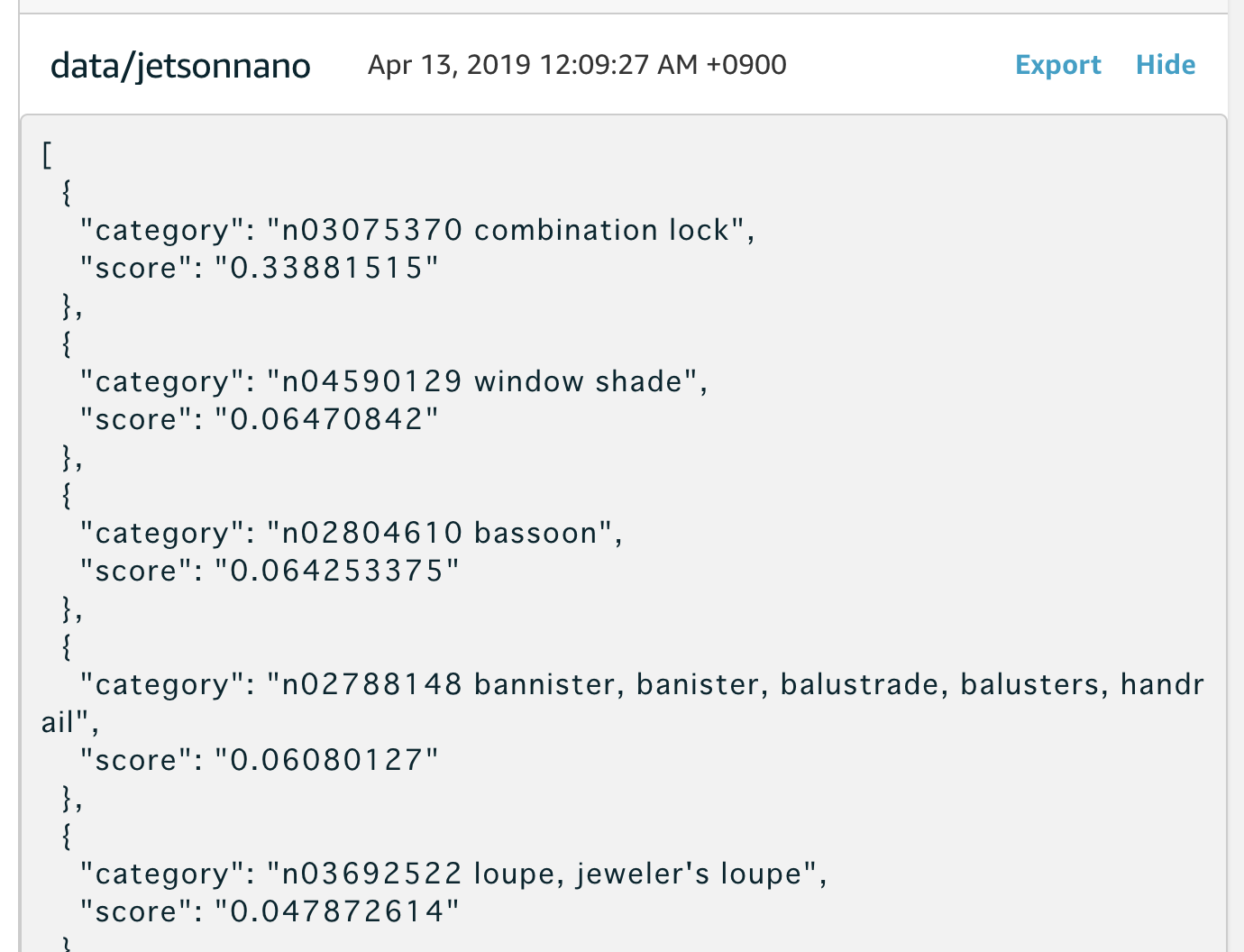Click the n03075370 identifier text
The image size is (1244, 952).
coord(372,231)
